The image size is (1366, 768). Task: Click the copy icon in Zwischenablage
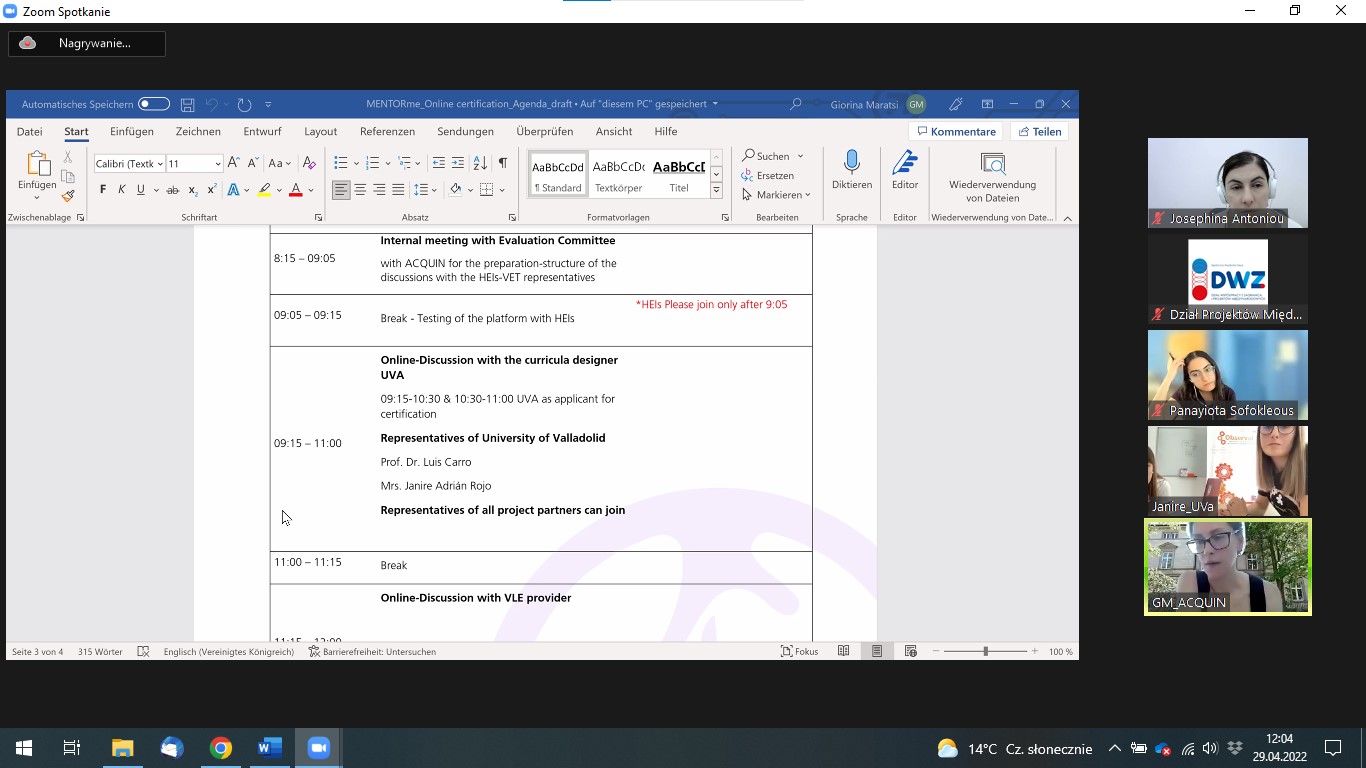click(x=68, y=176)
